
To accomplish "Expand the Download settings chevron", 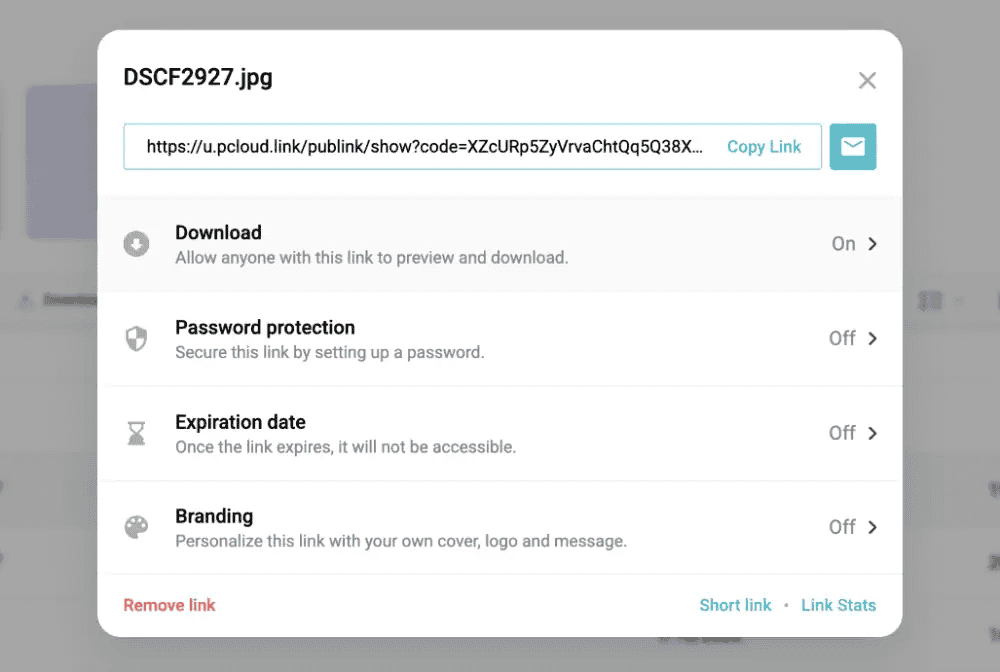I will (x=873, y=244).
